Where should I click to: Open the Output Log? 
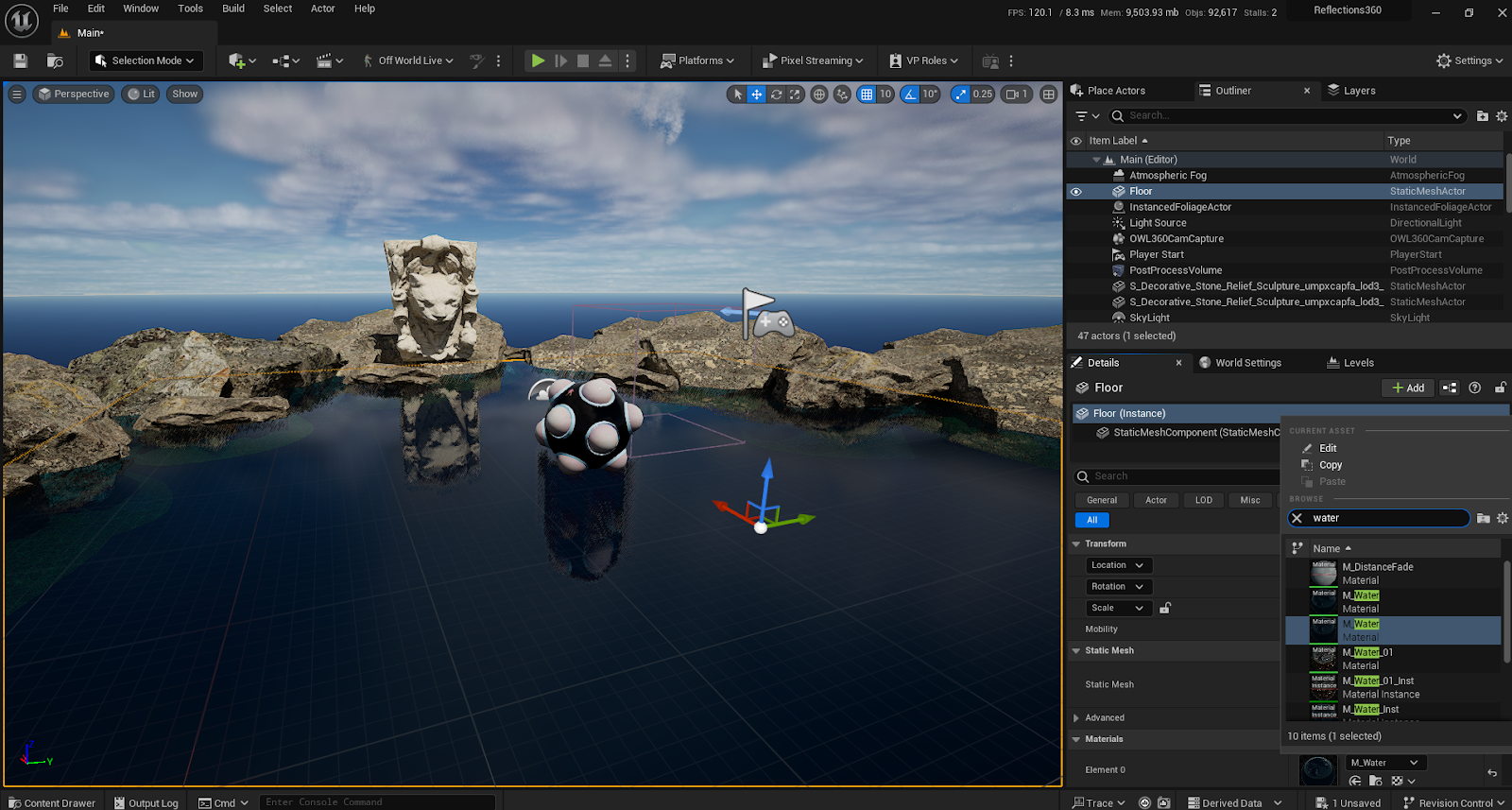(x=146, y=802)
